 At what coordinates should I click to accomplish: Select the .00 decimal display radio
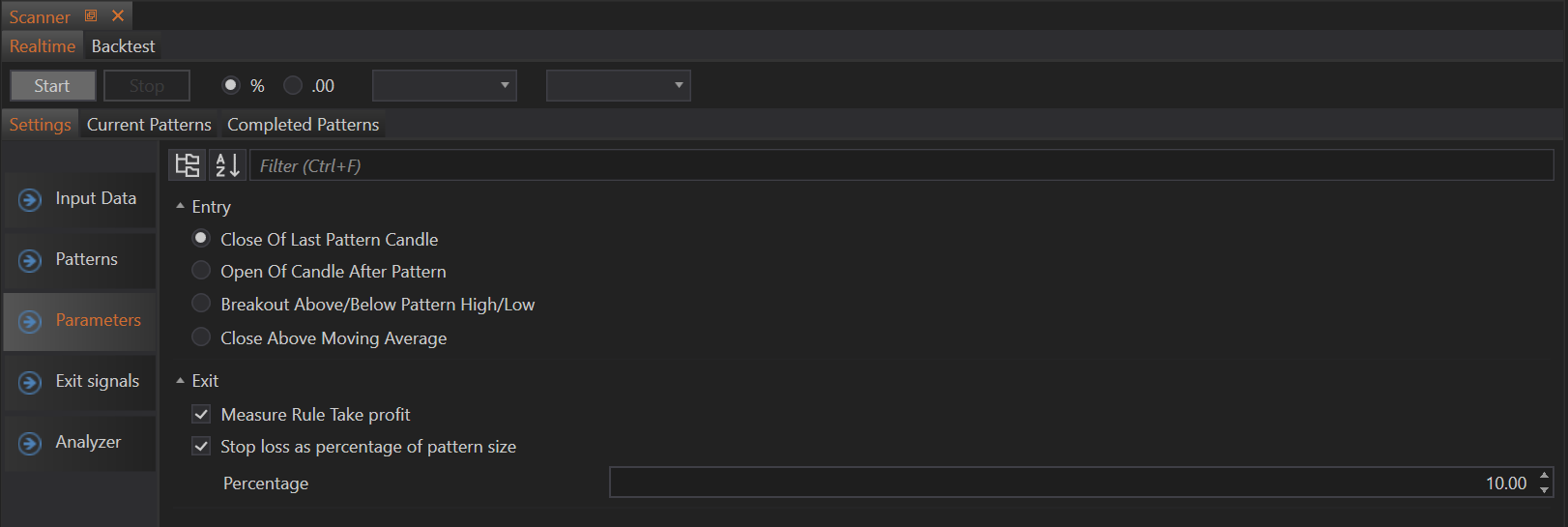(x=293, y=85)
